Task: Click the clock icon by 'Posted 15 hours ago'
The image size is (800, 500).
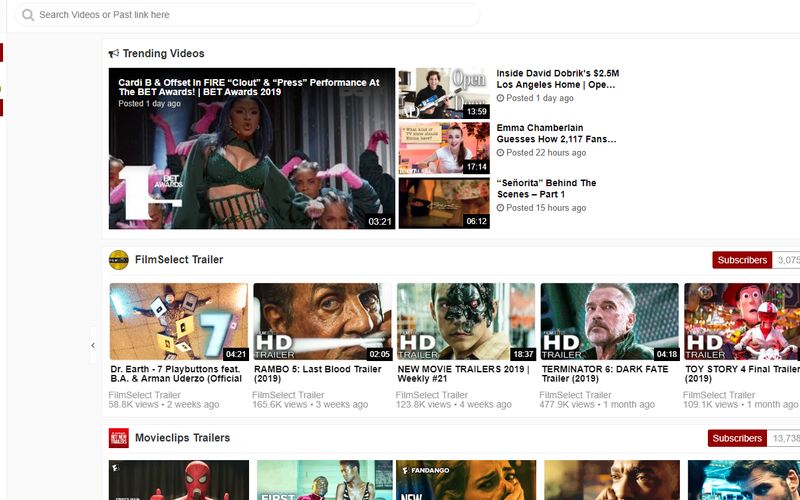Action: (500, 208)
